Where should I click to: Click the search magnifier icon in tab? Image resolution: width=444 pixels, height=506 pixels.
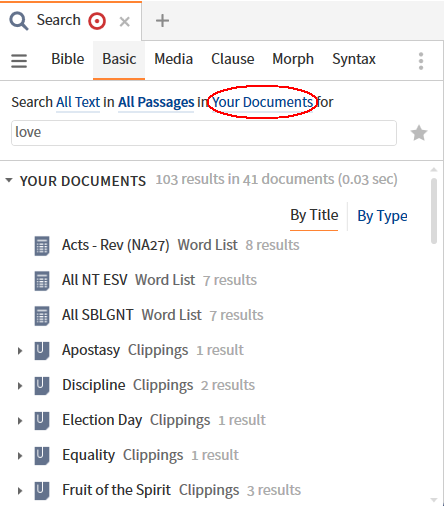pyautogui.click(x=19, y=21)
